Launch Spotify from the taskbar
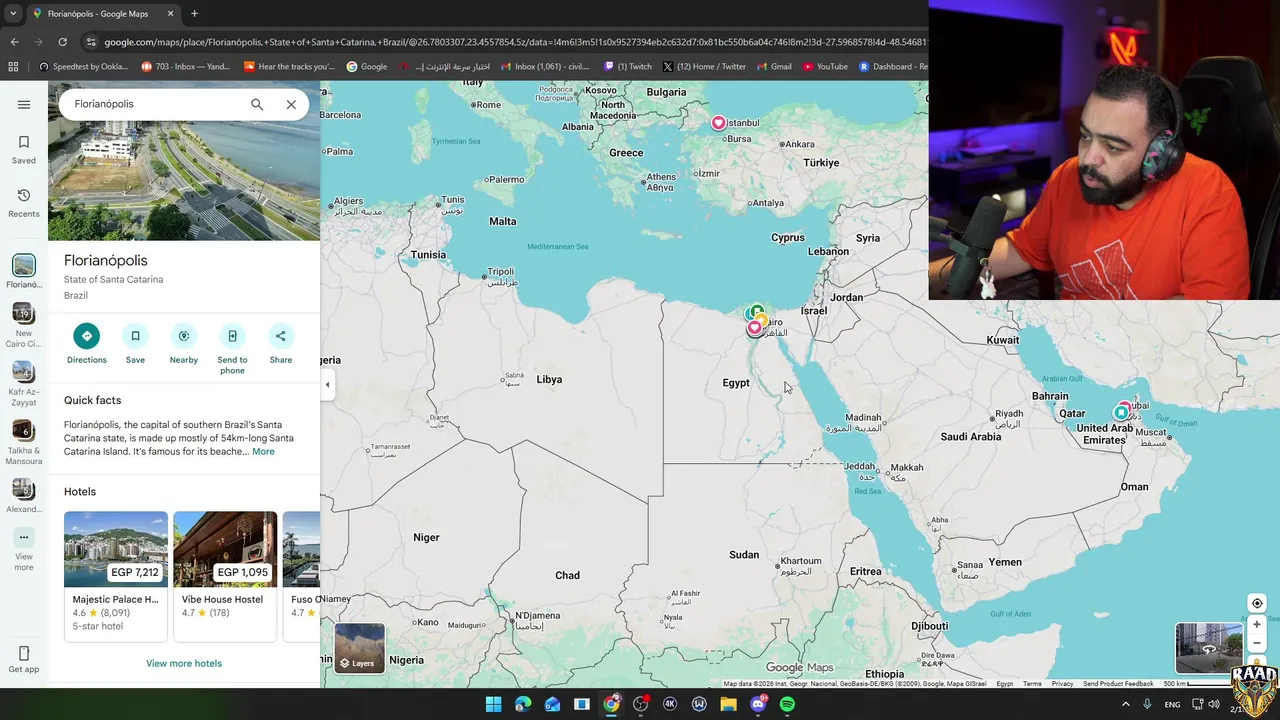The width and height of the screenshot is (1280, 720). click(787, 704)
